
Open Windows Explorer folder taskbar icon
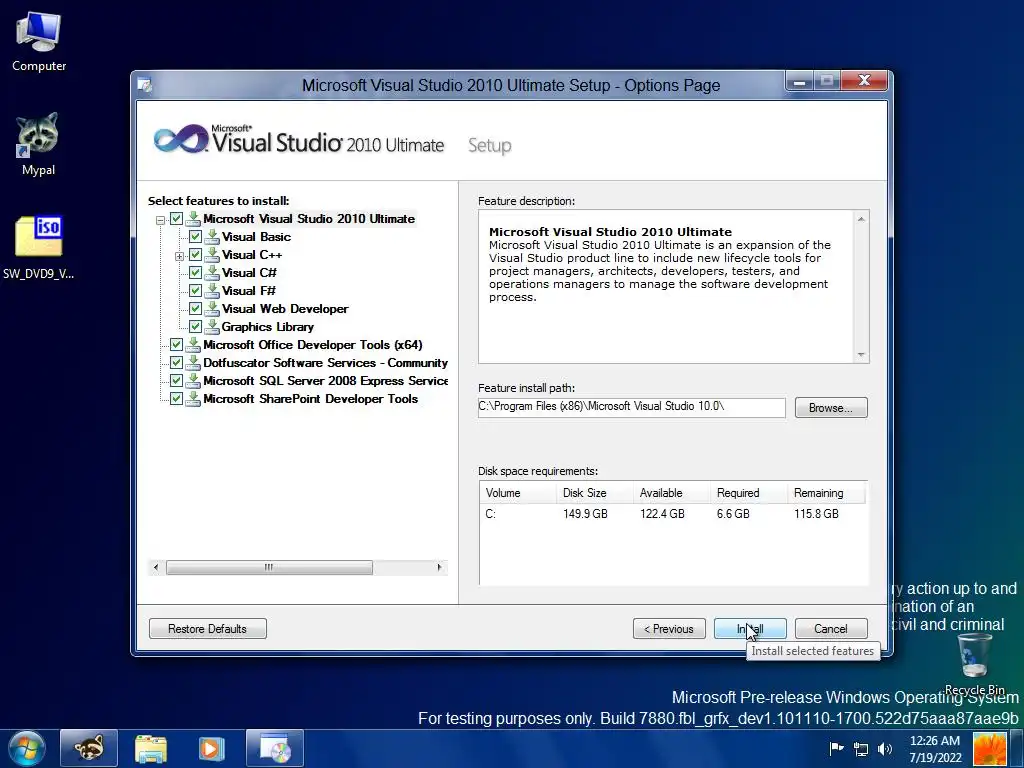coord(151,748)
